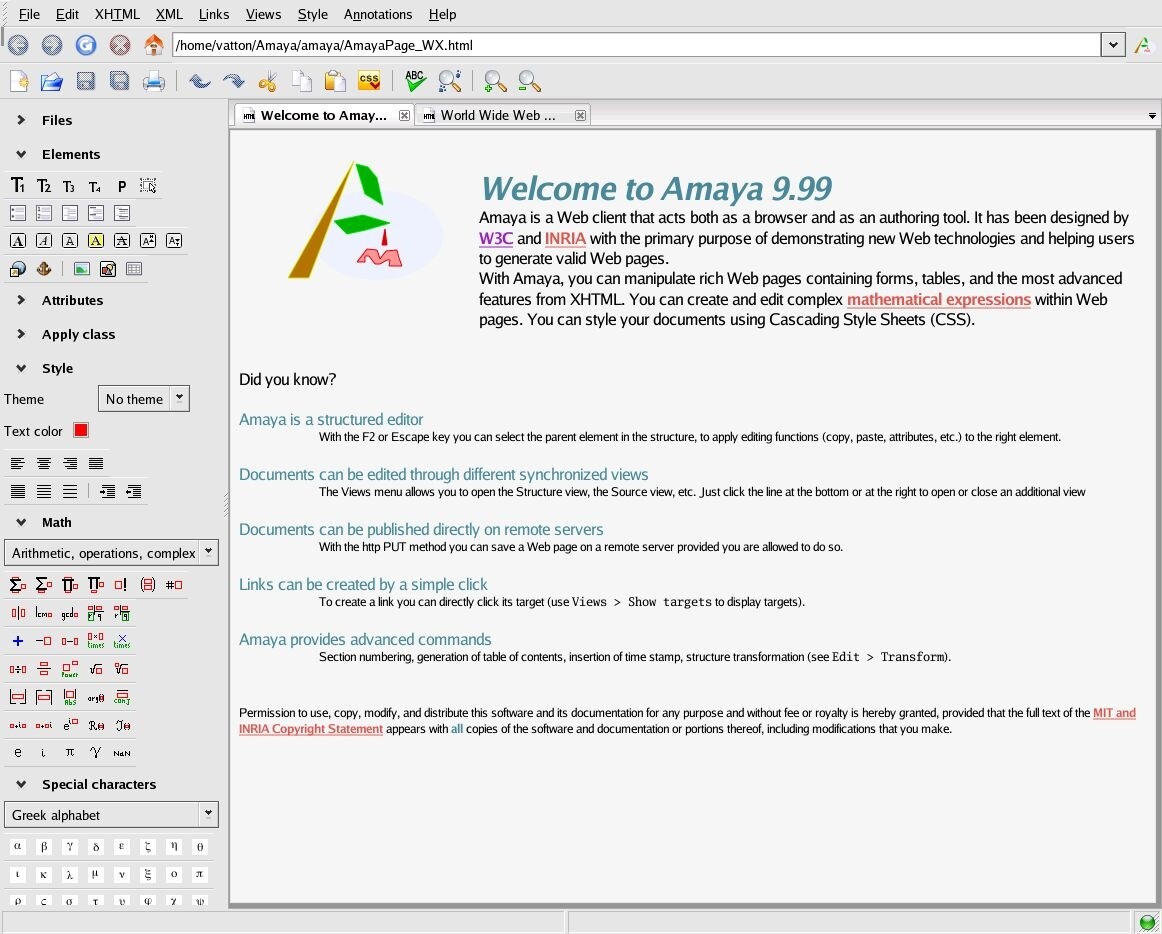The image size is (1162, 934).
Task: Open the No theme dropdown
Action: 144,399
